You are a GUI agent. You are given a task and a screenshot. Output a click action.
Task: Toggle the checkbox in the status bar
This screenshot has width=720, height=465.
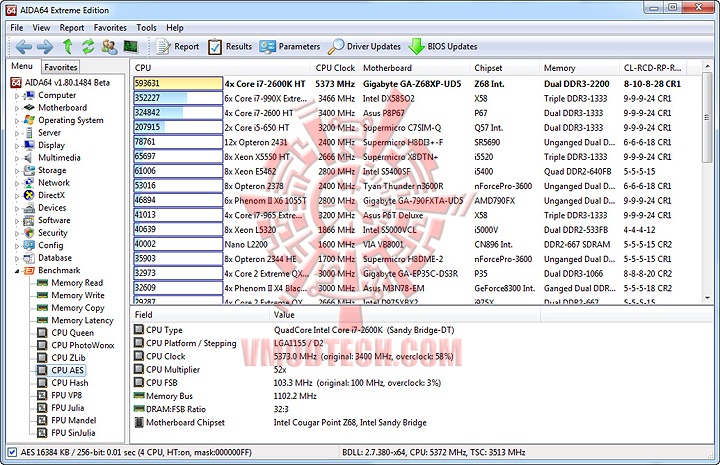(x=12, y=452)
